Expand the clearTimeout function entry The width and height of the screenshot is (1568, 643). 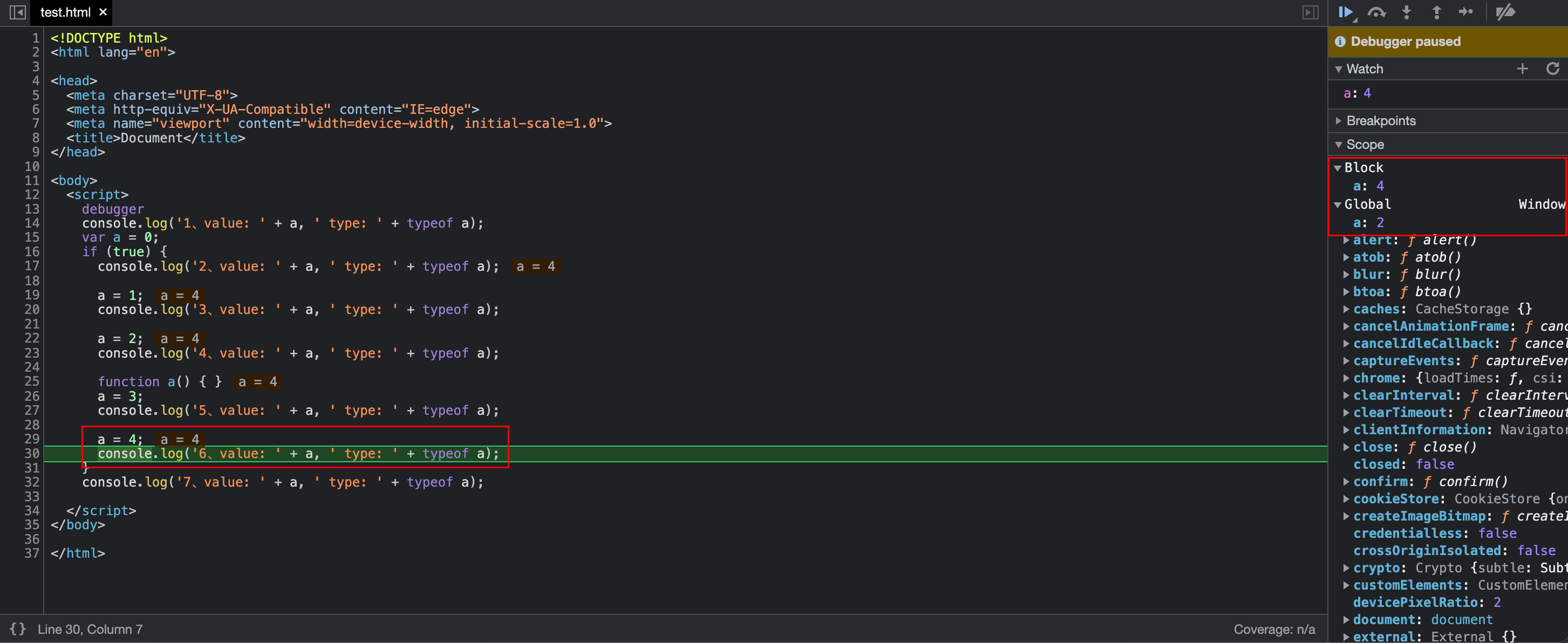[x=1346, y=413]
